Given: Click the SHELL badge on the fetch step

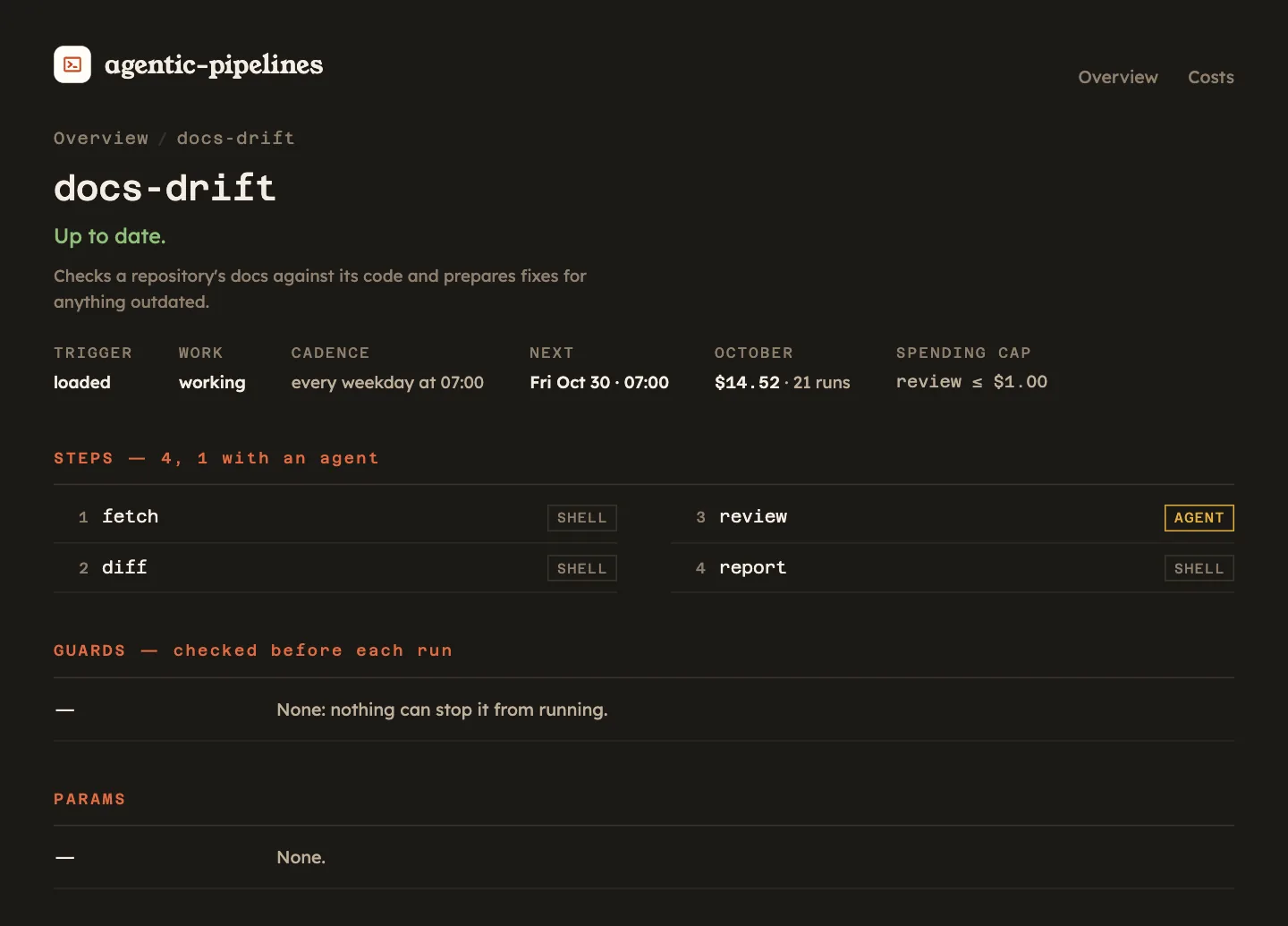Looking at the screenshot, I should (x=582, y=518).
